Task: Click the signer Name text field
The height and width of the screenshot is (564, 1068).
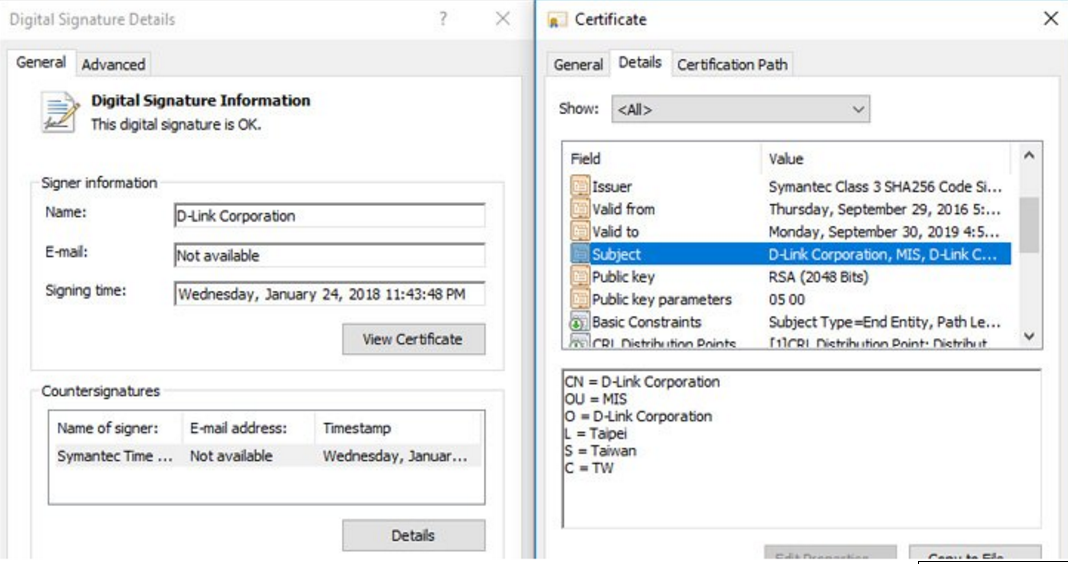Action: point(329,216)
